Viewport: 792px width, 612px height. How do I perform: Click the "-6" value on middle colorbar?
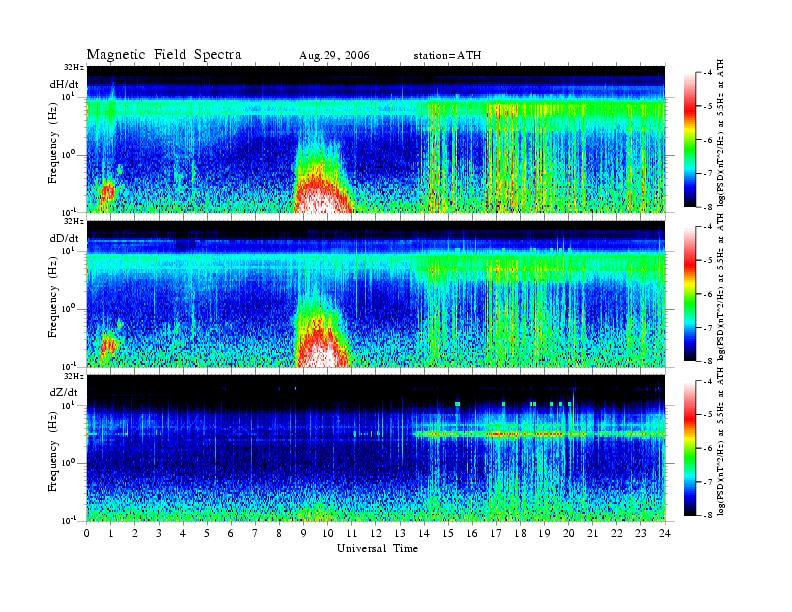[x=708, y=294]
